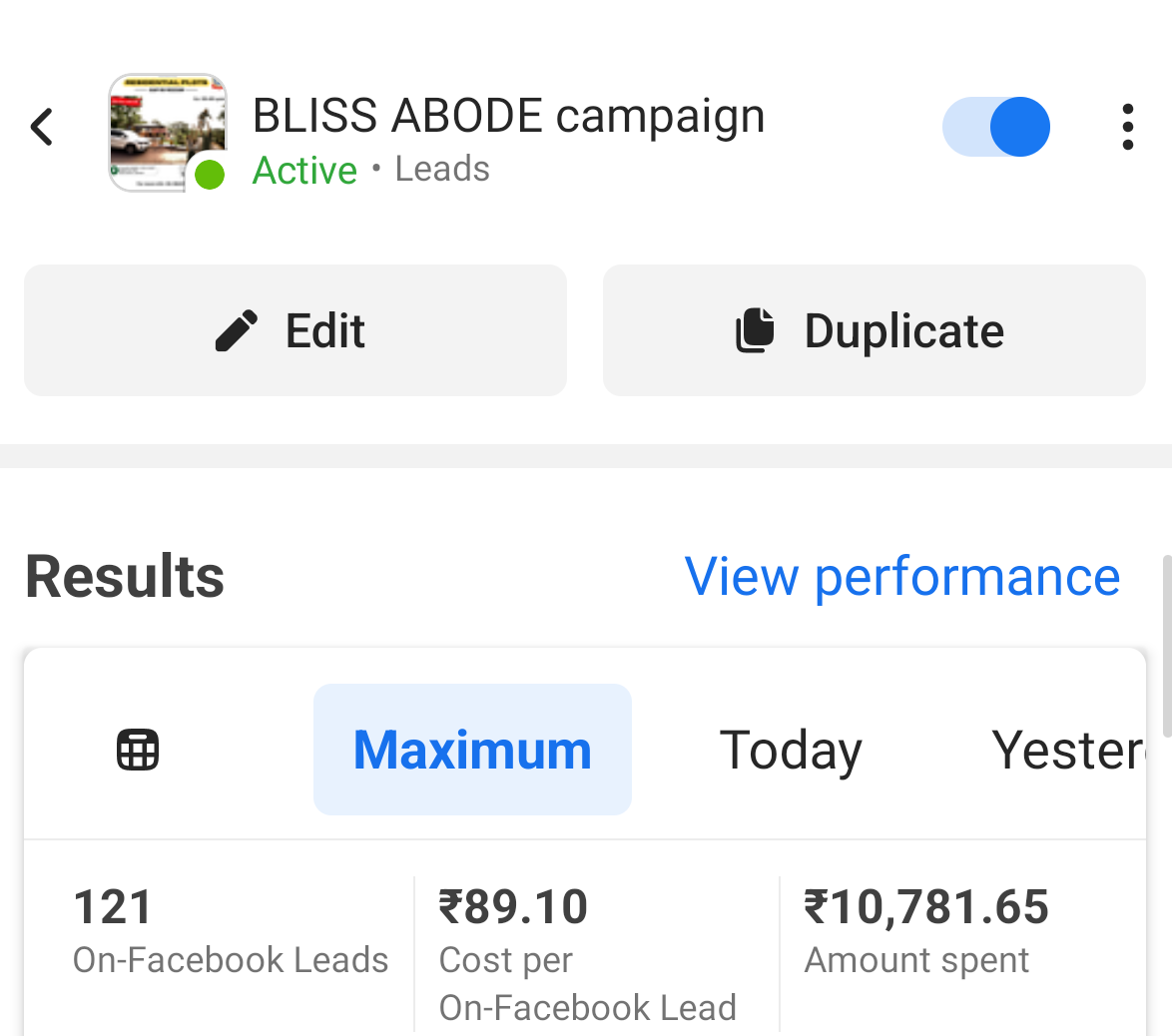Screen dimensions: 1172x1036
Task: Open the three-dot more options menu
Action: click(1127, 128)
